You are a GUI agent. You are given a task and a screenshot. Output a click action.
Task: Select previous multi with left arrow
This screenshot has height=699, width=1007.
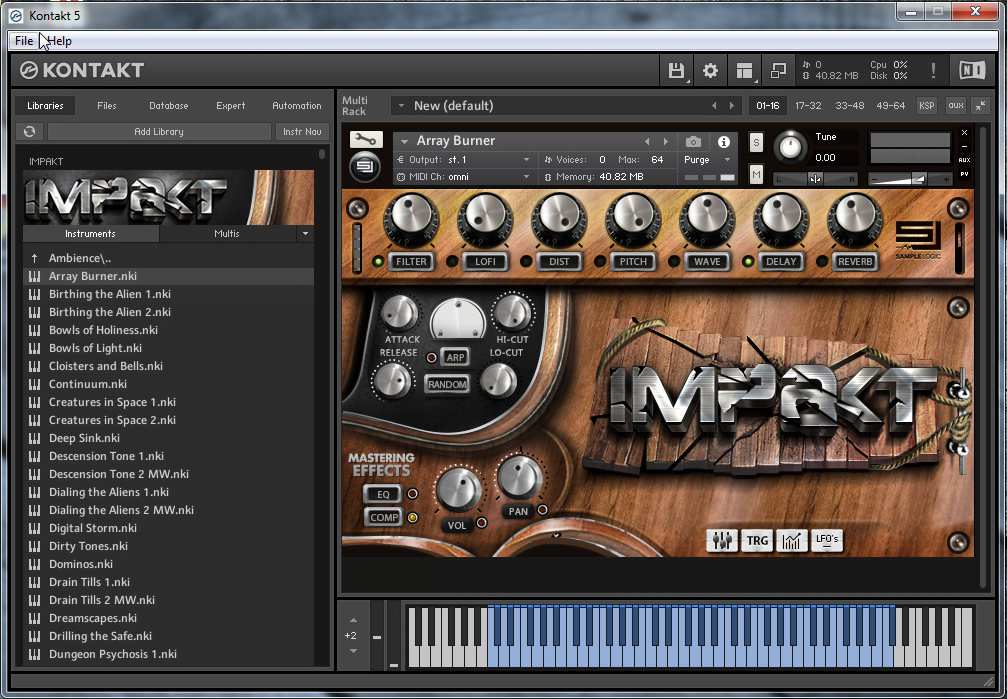[714, 105]
